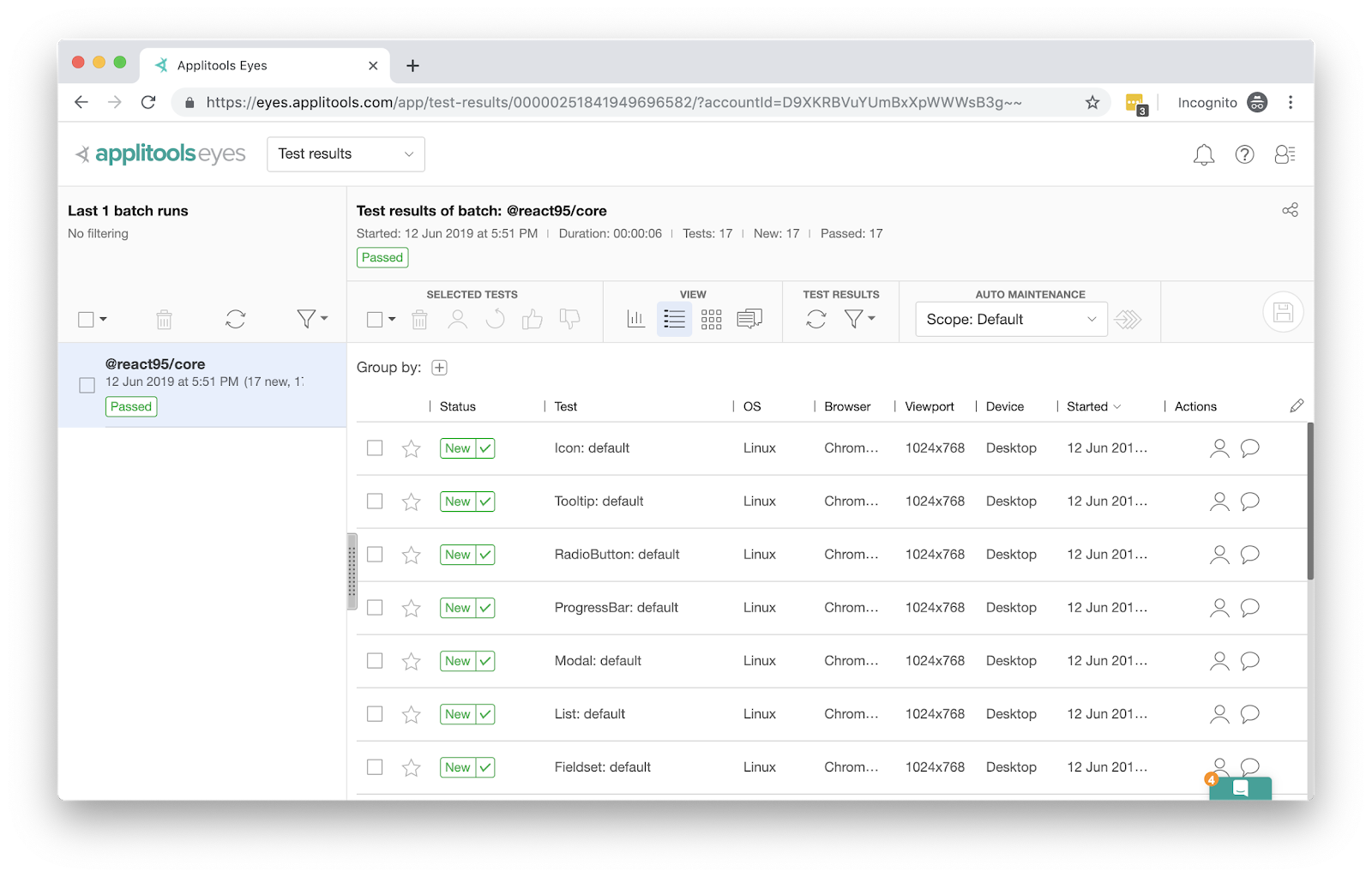The width and height of the screenshot is (1372, 877).
Task: Open the help question mark icon
Action: 1244,154
